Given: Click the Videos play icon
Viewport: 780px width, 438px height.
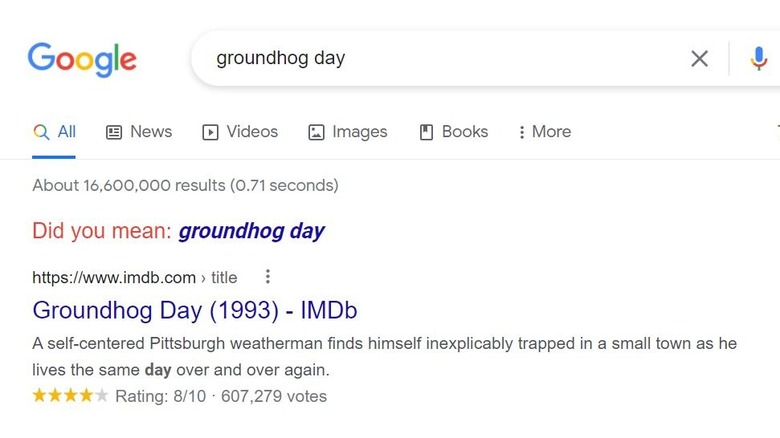Looking at the screenshot, I should point(210,132).
